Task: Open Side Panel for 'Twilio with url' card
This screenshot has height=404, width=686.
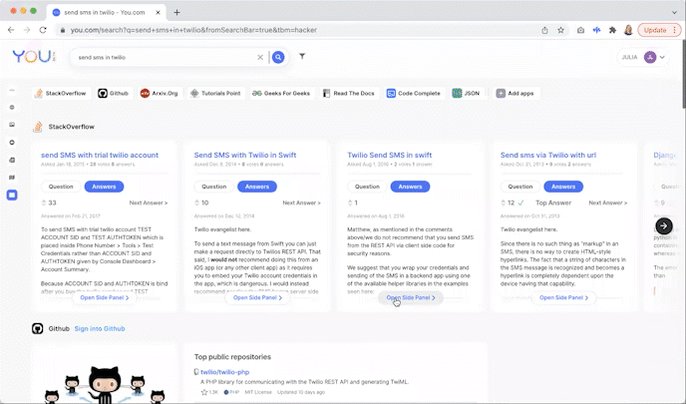Action: point(564,298)
